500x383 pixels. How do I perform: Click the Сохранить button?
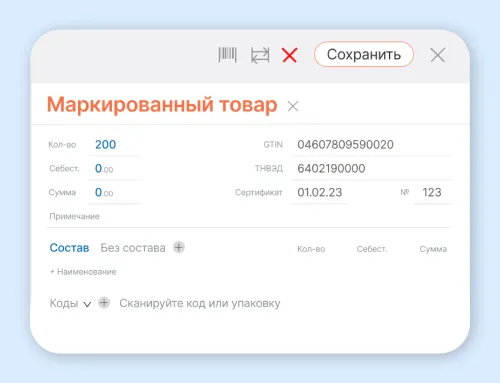point(364,54)
